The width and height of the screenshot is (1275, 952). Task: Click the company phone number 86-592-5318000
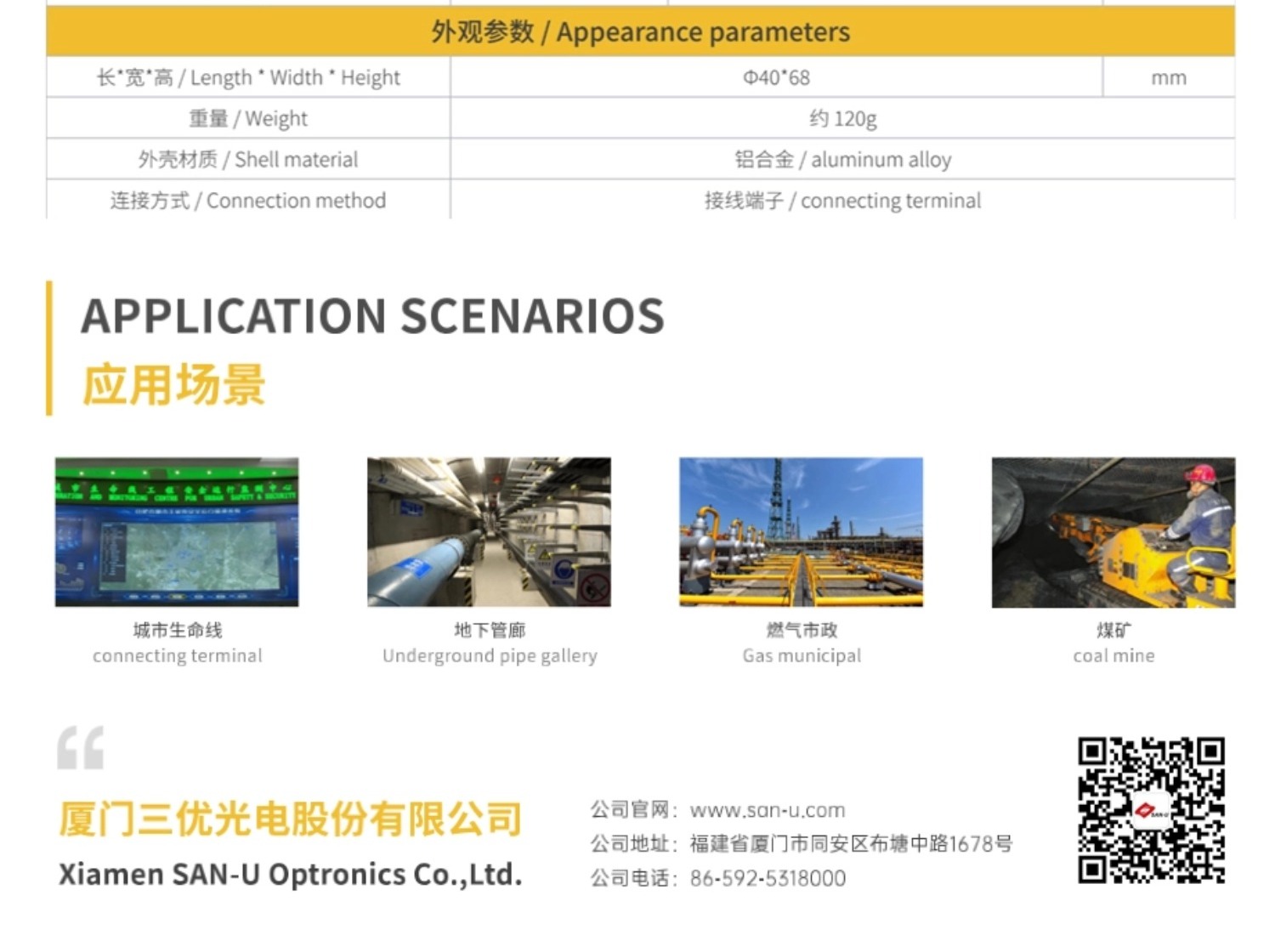[x=767, y=878]
